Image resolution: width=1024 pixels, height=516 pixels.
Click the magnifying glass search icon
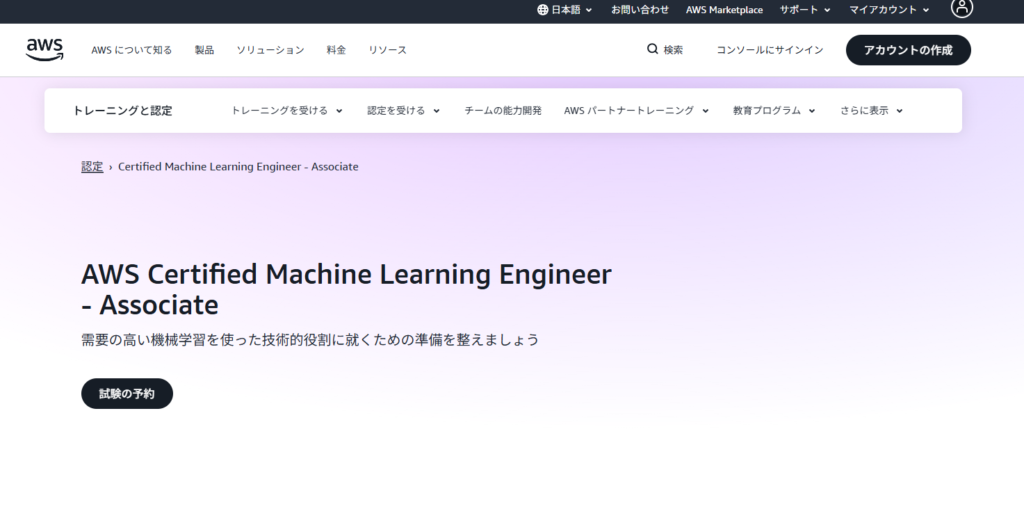click(653, 49)
